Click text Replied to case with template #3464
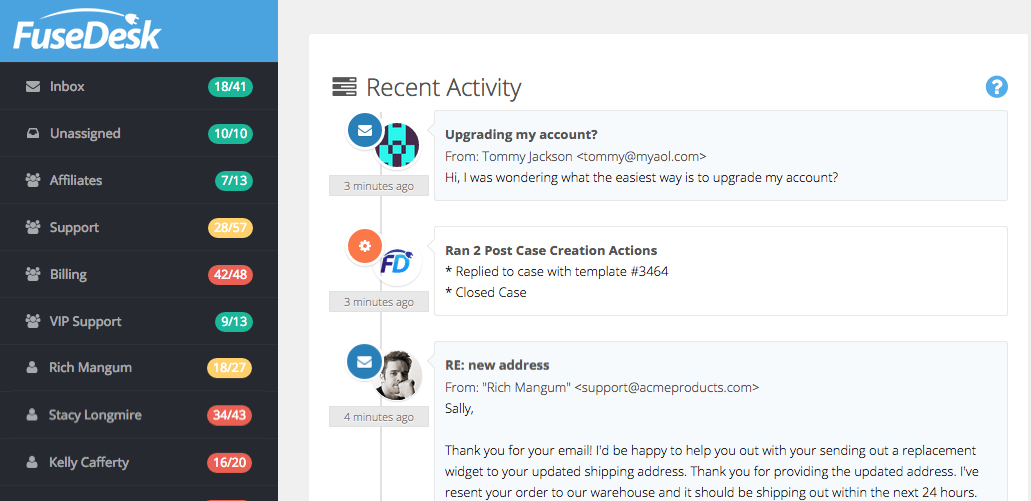This screenshot has width=1031, height=501. click(556, 271)
